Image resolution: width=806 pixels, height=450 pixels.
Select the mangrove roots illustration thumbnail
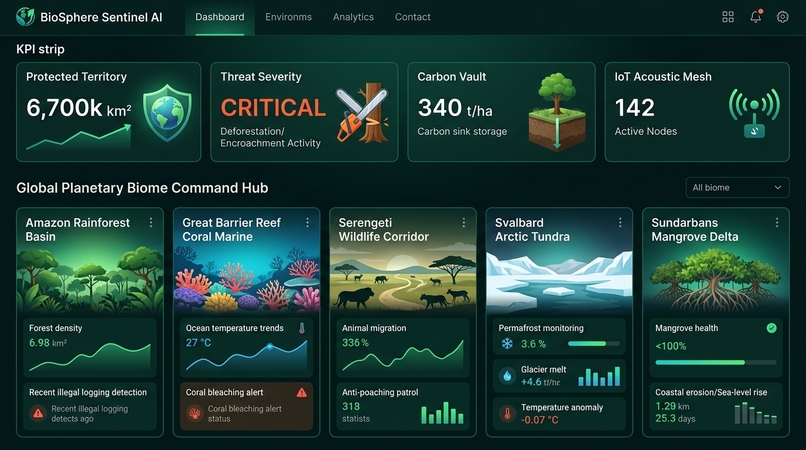(716, 280)
